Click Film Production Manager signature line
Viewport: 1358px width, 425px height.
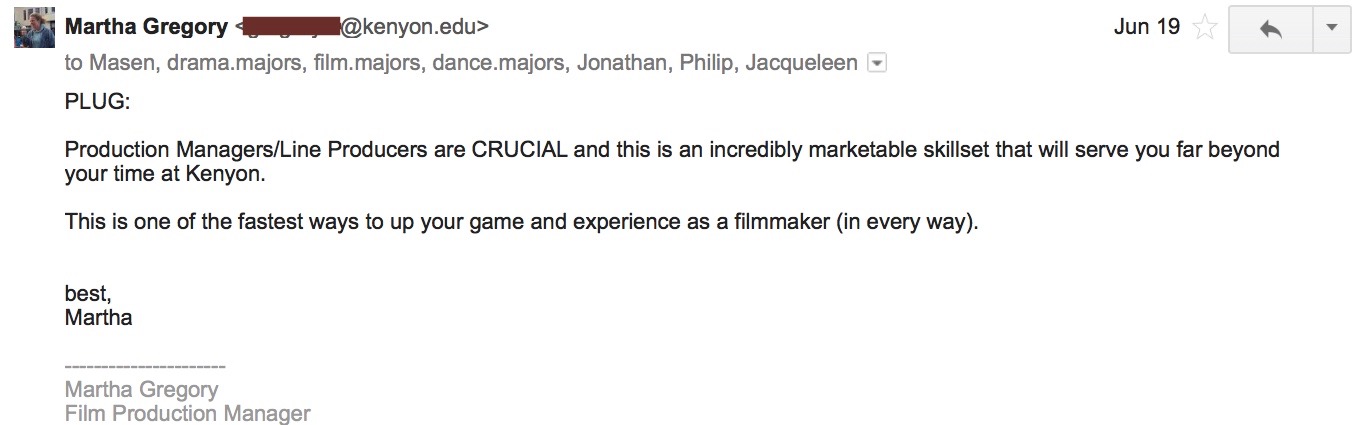[x=187, y=413]
